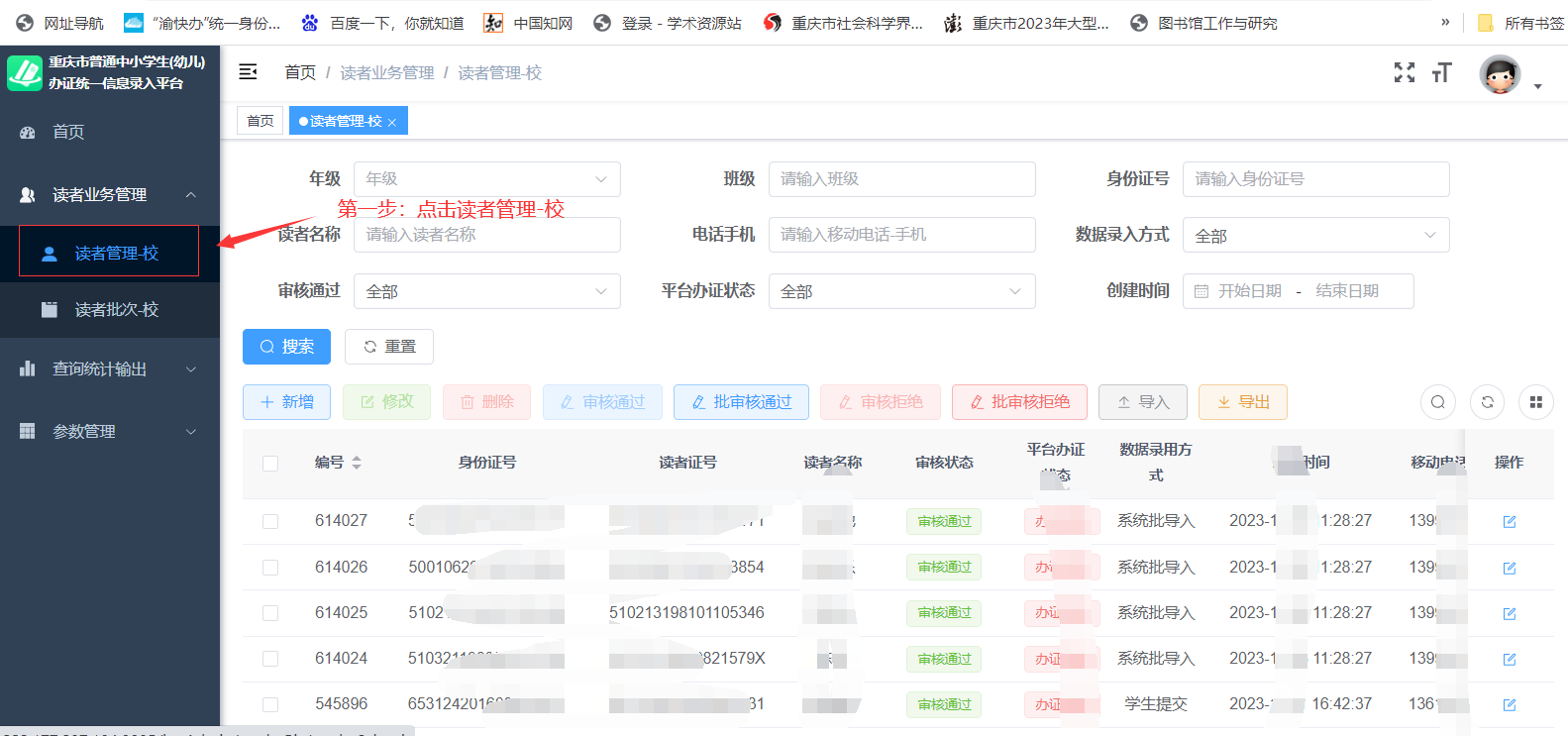
Task: Open the 图书馆工作与研究 bookmark
Action: click(x=1203, y=23)
